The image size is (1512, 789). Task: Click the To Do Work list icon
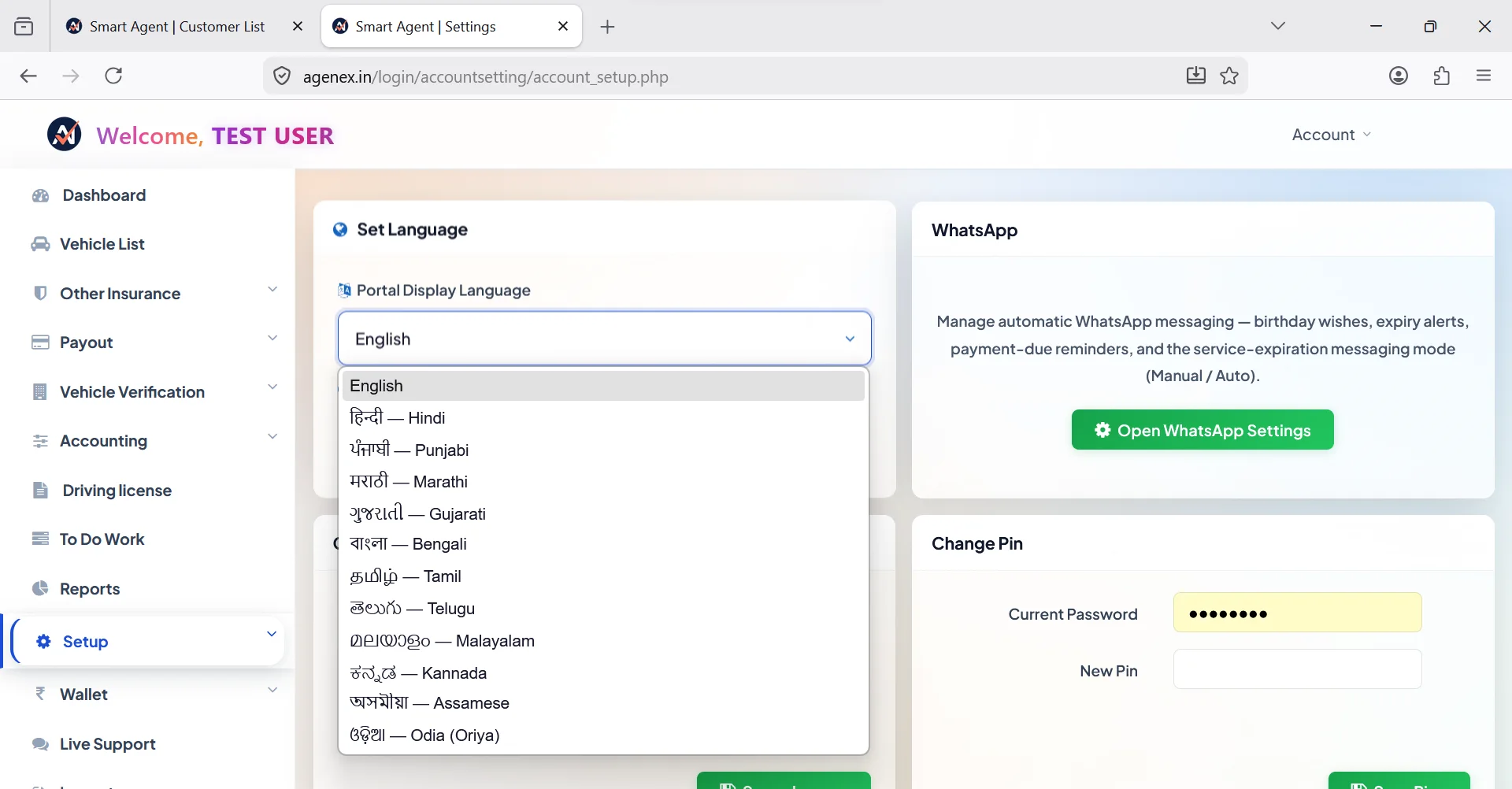click(x=40, y=539)
